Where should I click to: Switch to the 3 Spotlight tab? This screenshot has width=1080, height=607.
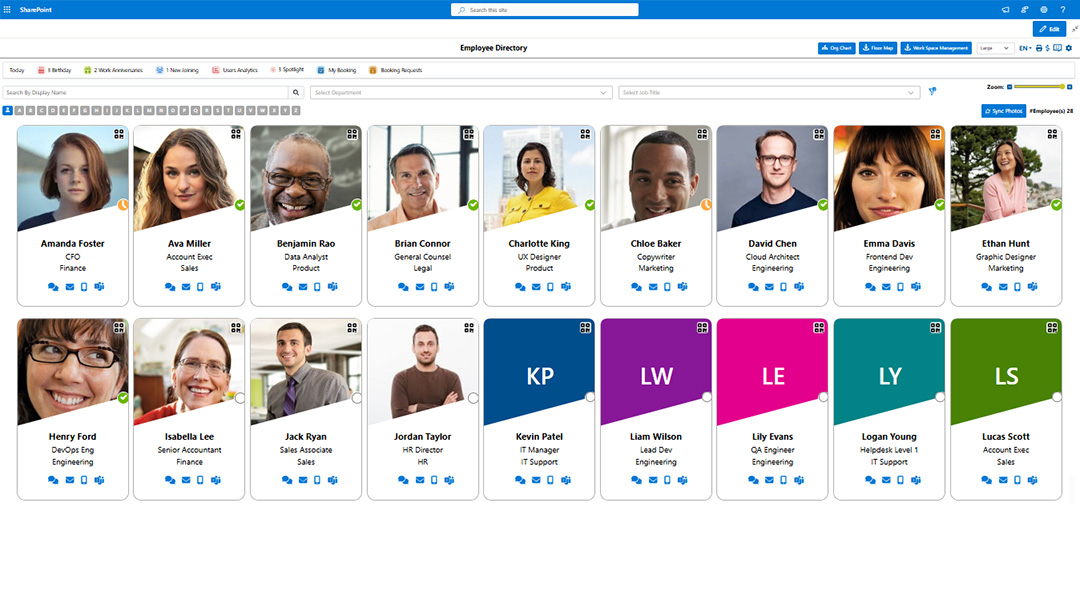[x=287, y=70]
